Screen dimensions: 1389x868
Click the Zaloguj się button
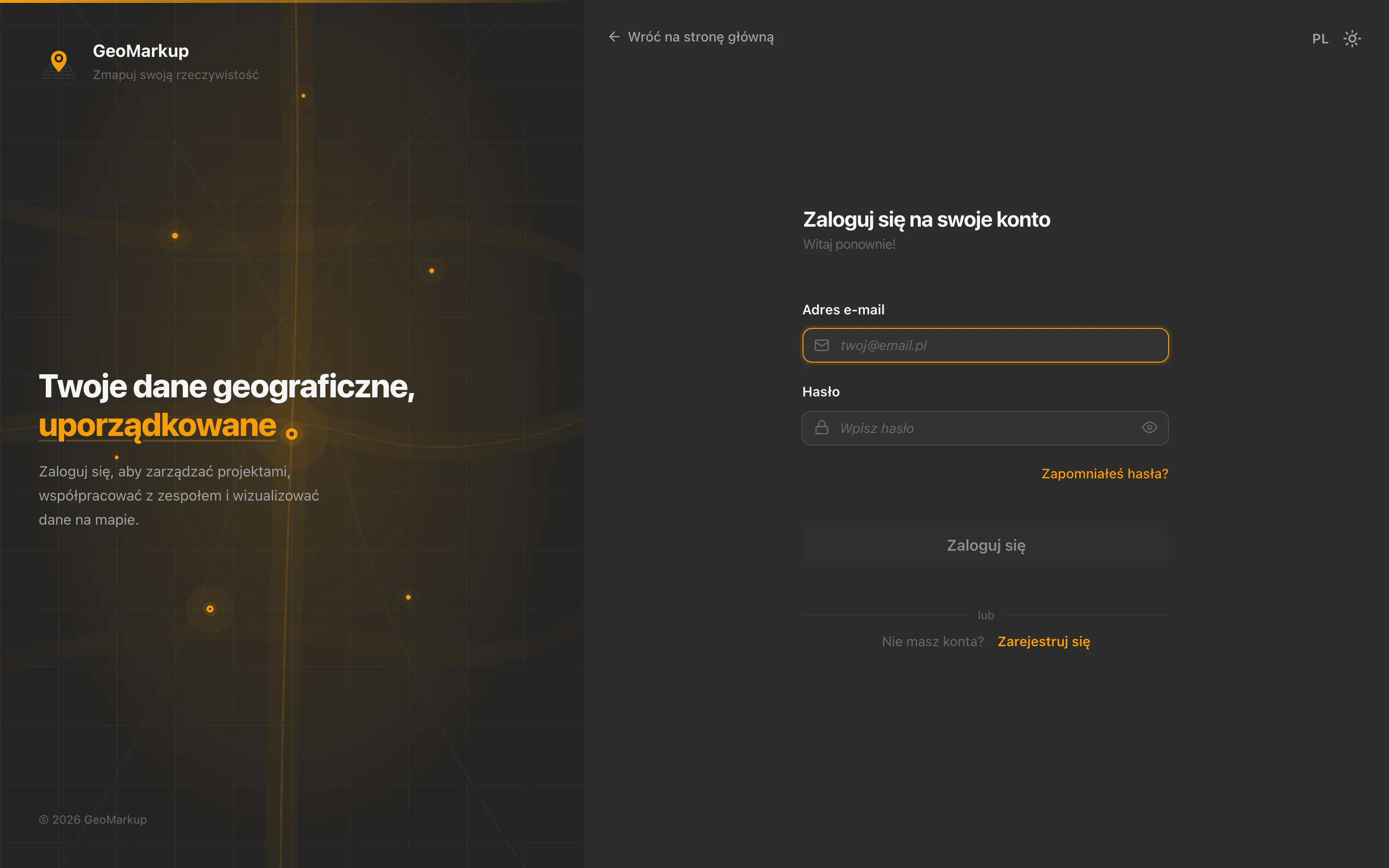pos(985,545)
